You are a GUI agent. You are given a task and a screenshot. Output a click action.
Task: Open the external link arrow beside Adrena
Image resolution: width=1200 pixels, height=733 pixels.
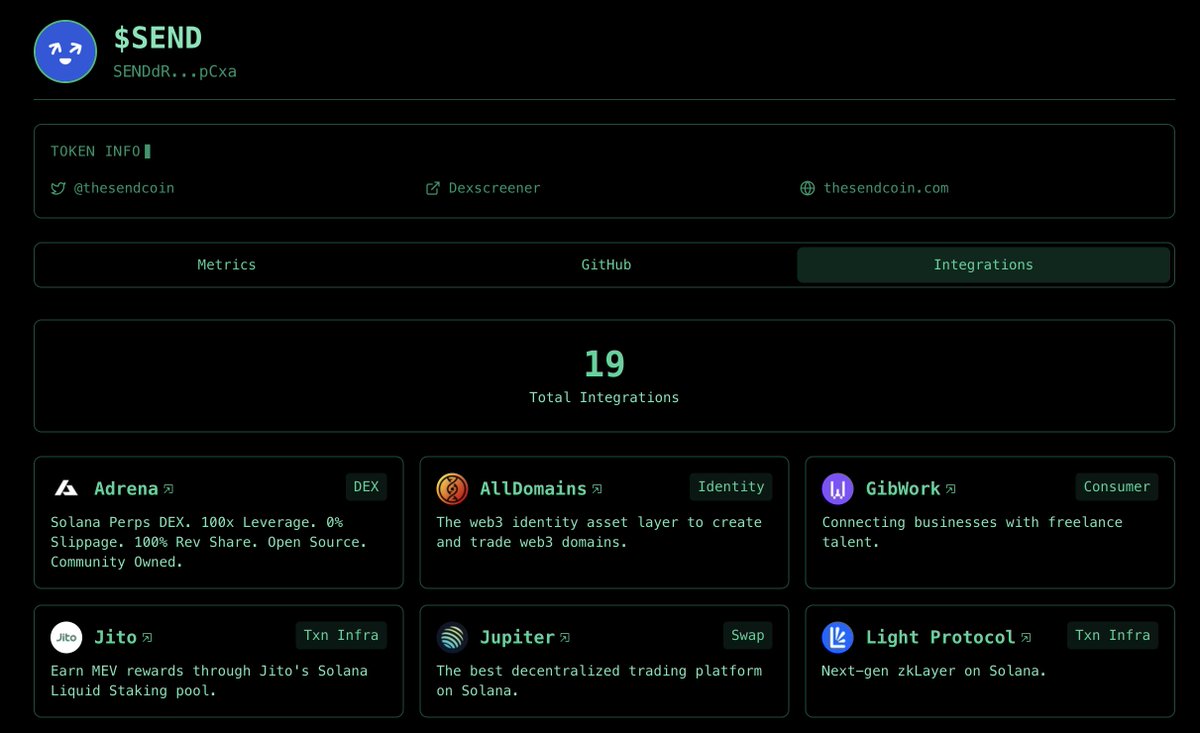click(168, 488)
